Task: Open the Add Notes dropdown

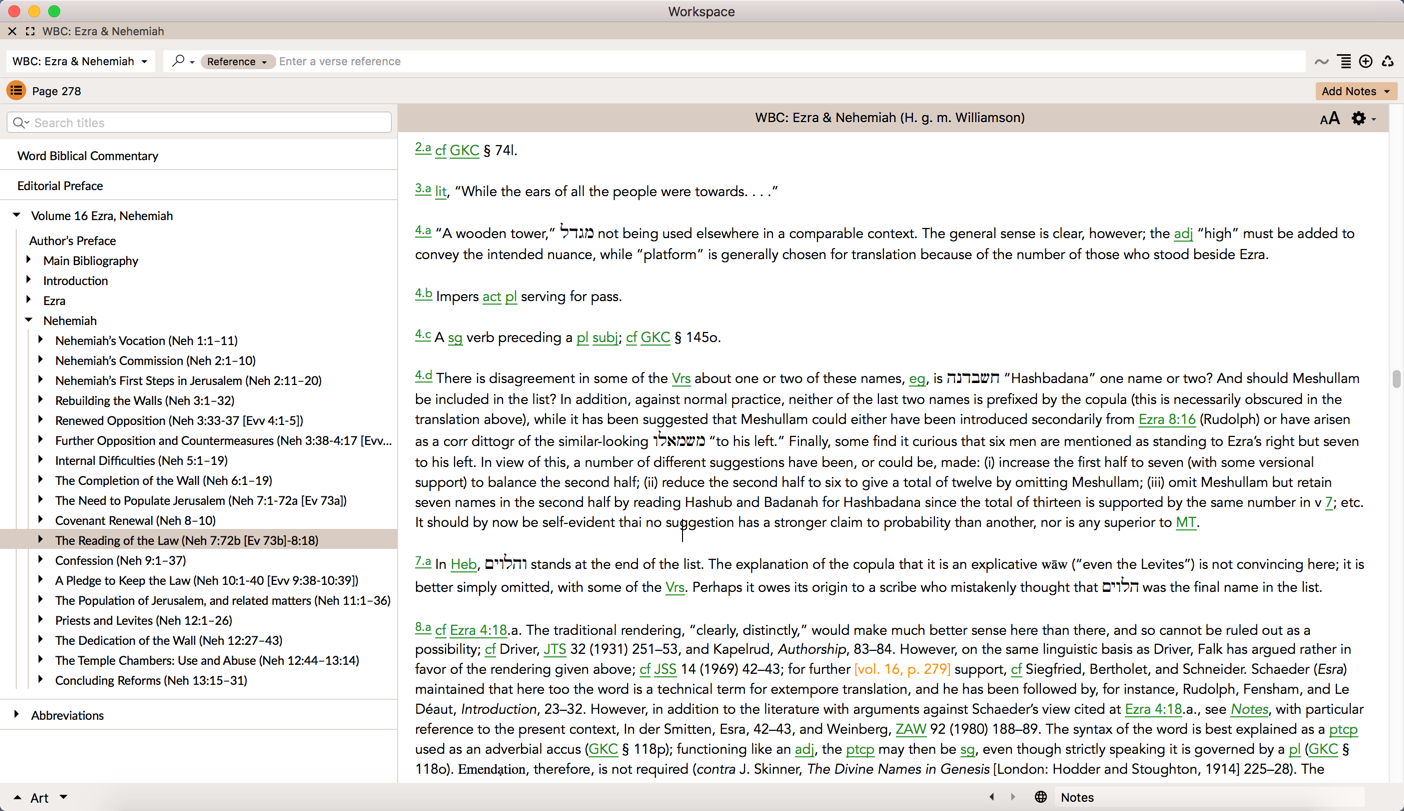Action: 1355,91
